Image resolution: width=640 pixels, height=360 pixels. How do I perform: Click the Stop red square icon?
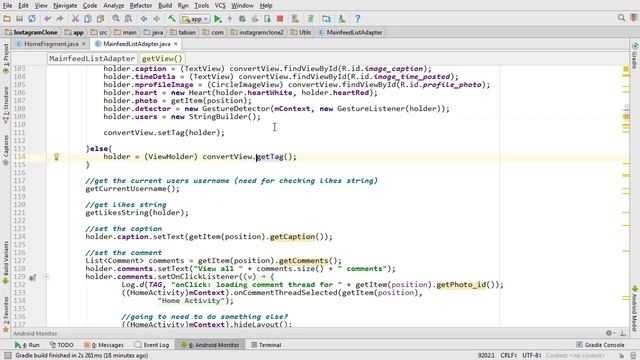click(280, 19)
